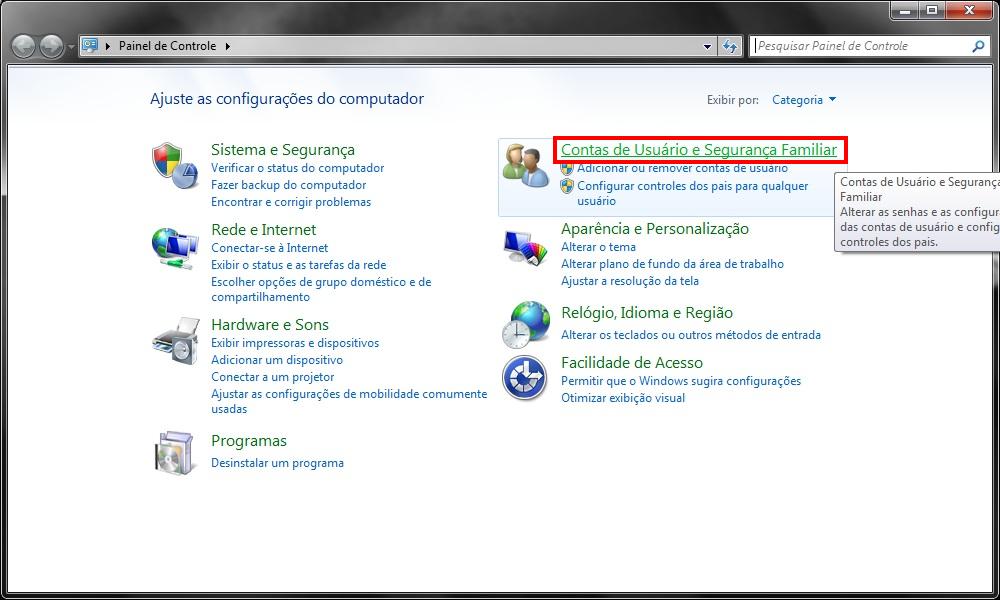The width and height of the screenshot is (1000, 600).
Task: Click Exibir impressoras e dispositivos
Action: (295, 343)
